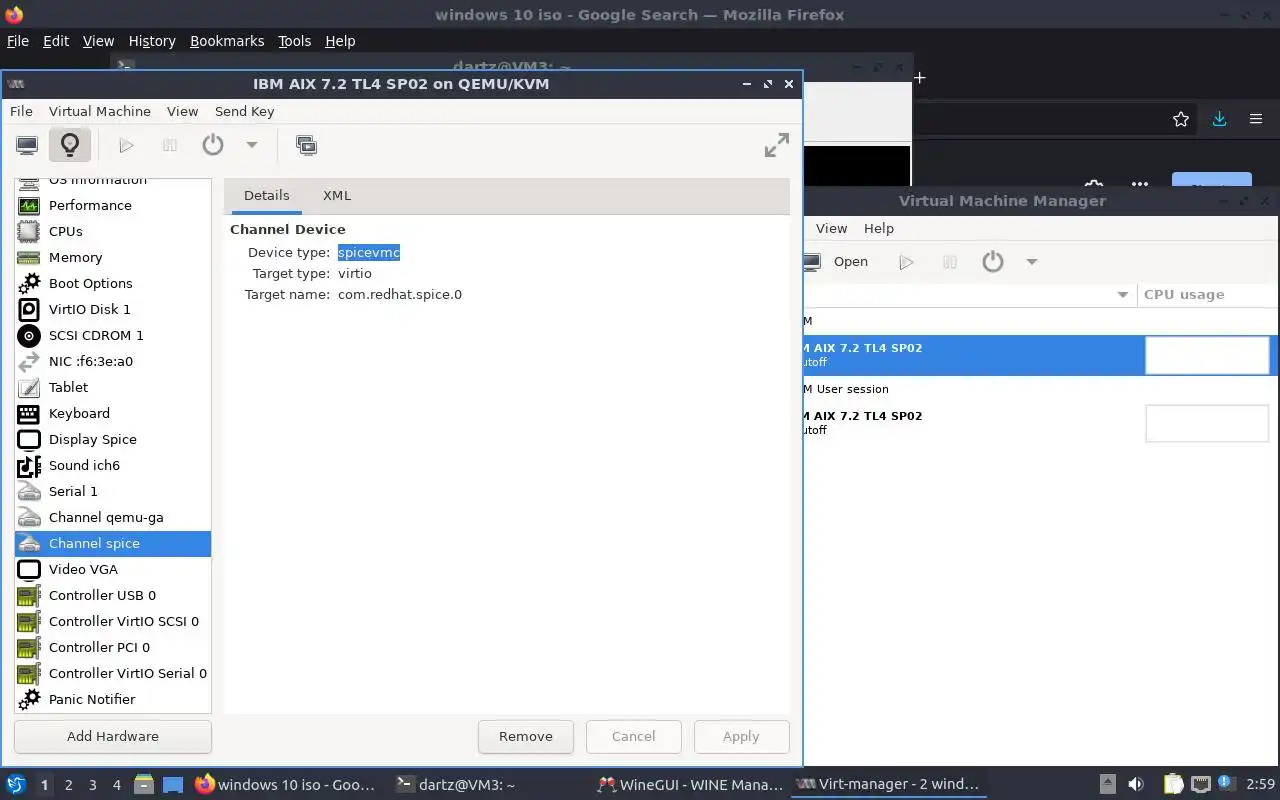Switch to workspace 2 in the taskbar
Viewport: 1280px width, 800px height.
coord(69,785)
